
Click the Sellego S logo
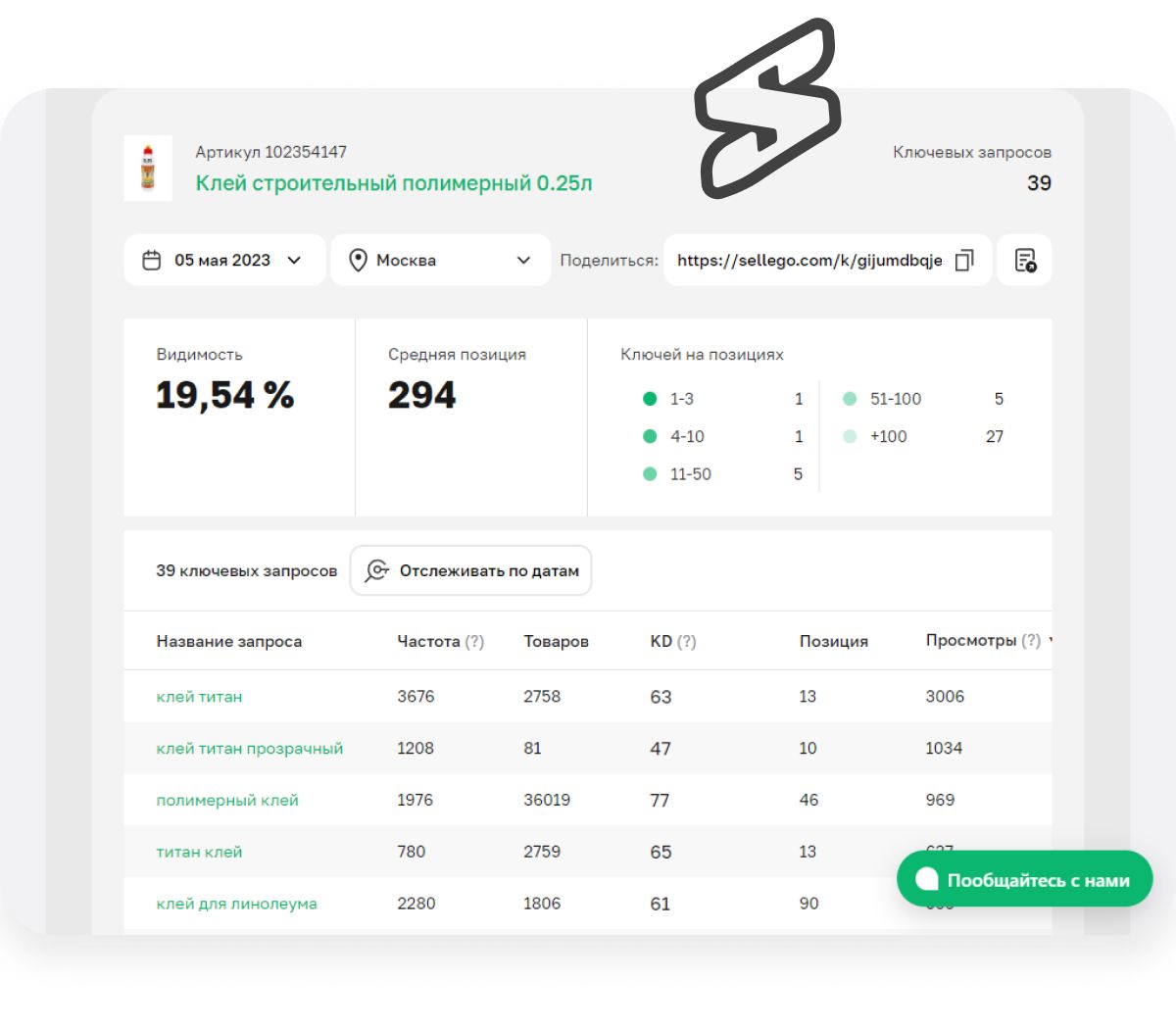pos(767,110)
